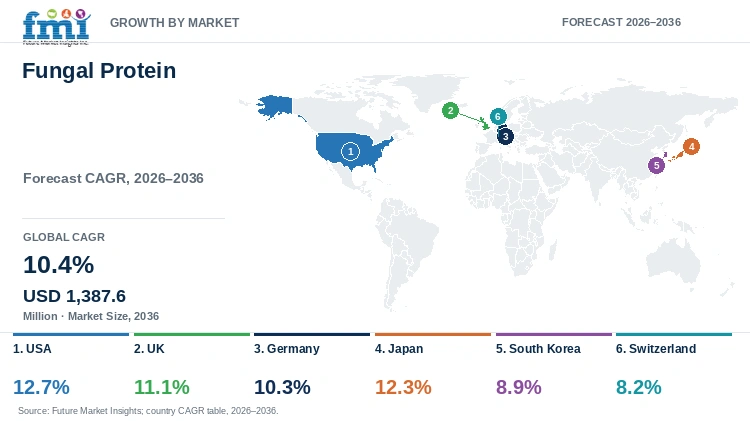Click the blue-highlighted Alaska region on map
Viewport: 750px width, 421px height.
tap(275, 106)
